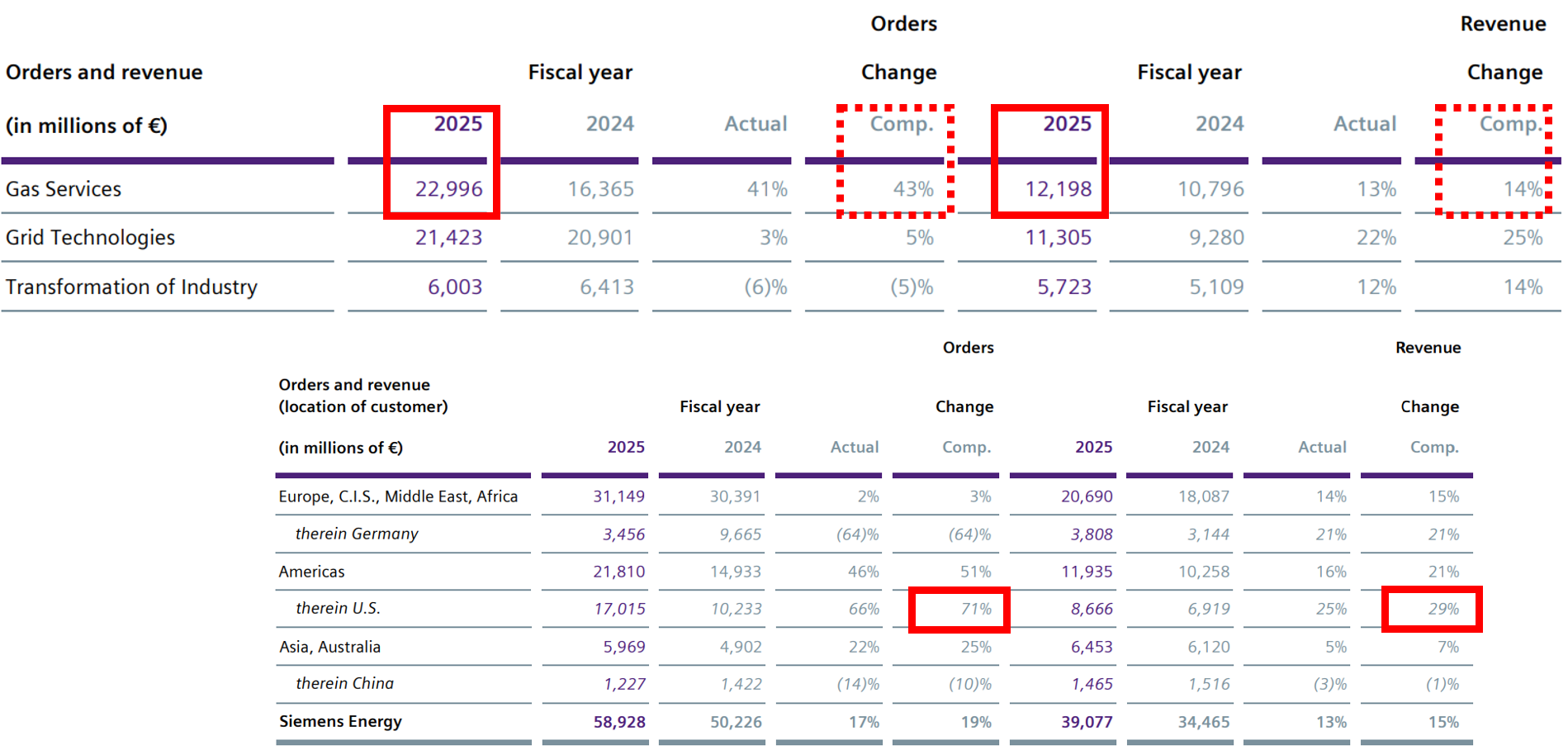The width and height of the screenshot is (1568, 755).
Task: Select Grid Technologies 2024 orders value 20,901
Action: point(600,238)
